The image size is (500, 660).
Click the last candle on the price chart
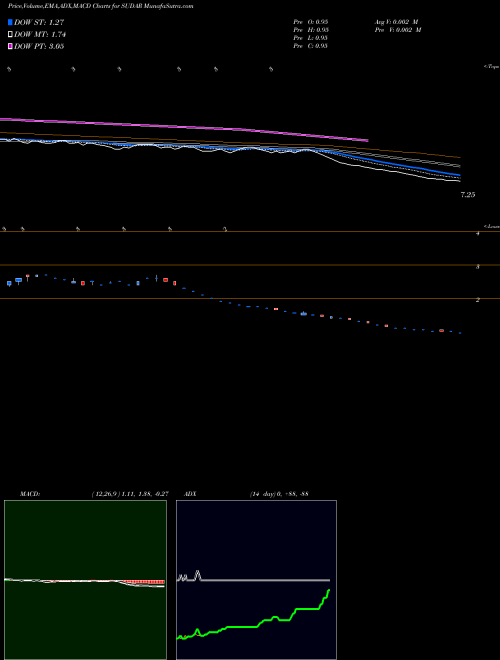coord(460,333)
